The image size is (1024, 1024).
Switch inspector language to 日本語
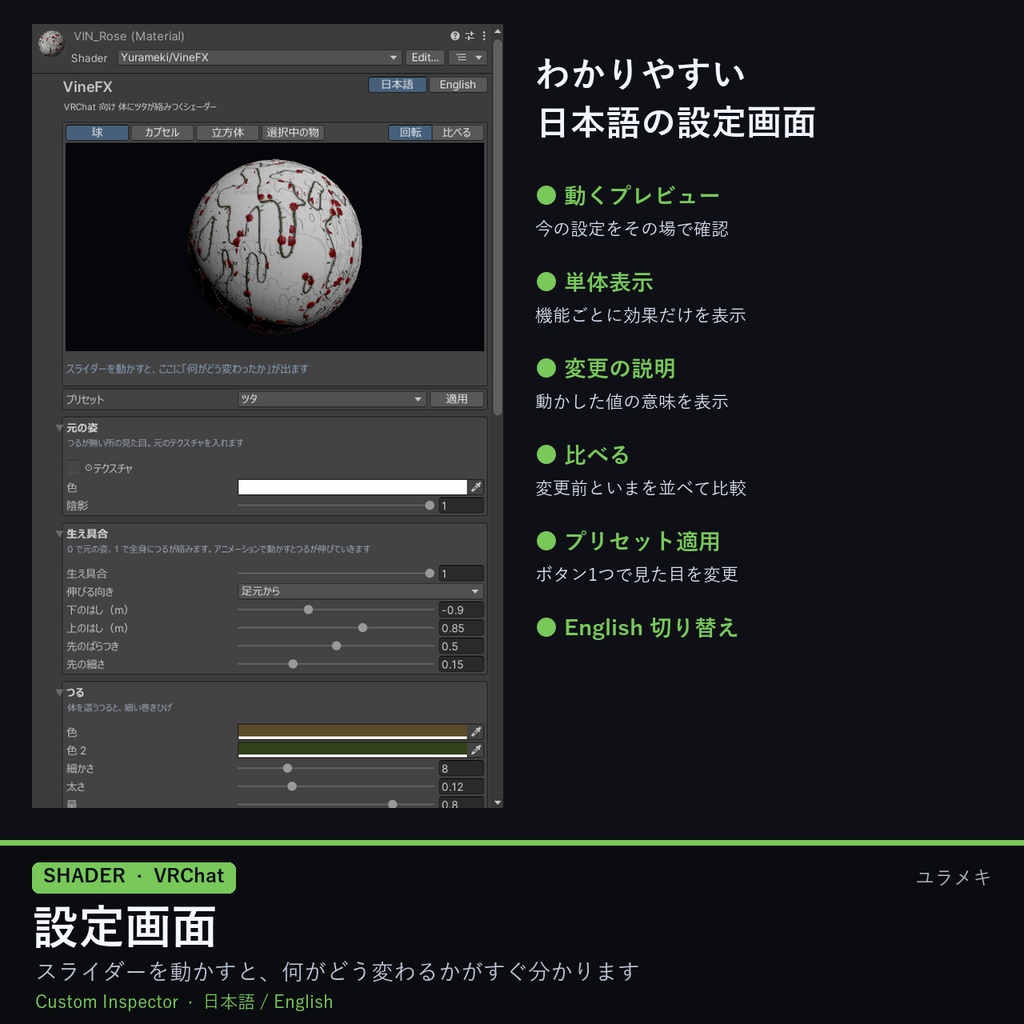coord(397,85)
